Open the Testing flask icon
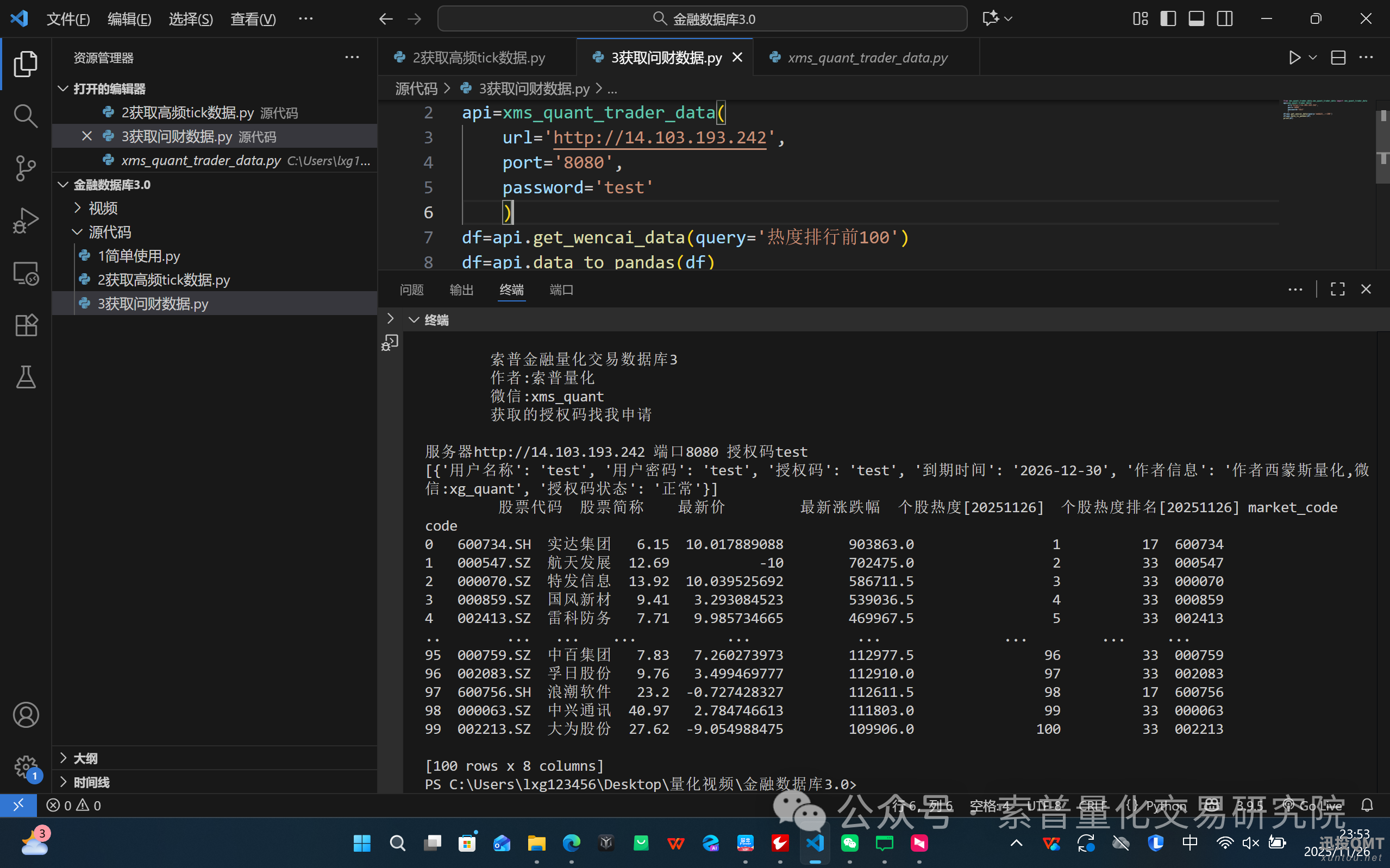Image resolution: width=1390 pixels, height=868 pixels. click(25, 377)
